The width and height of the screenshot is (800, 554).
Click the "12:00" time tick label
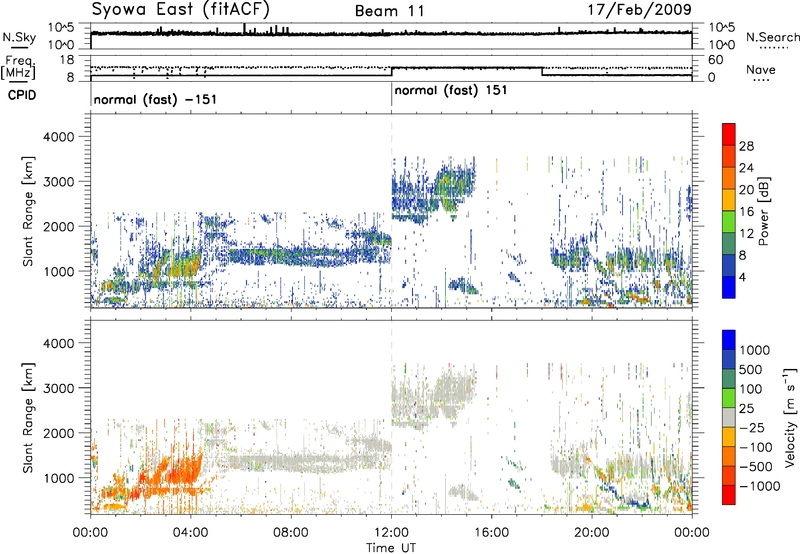tap(391, 533)
